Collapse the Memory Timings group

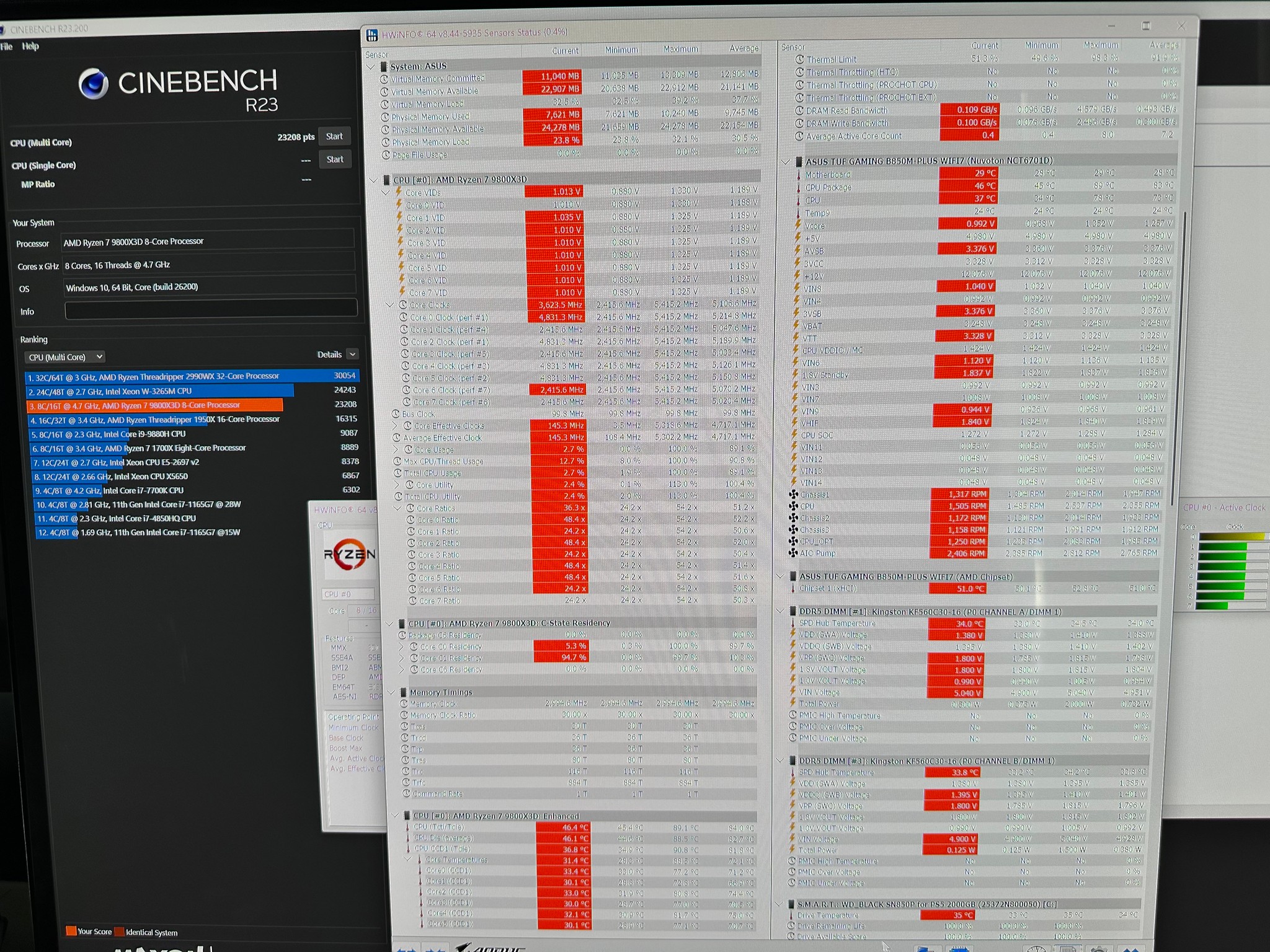[391, 692]
